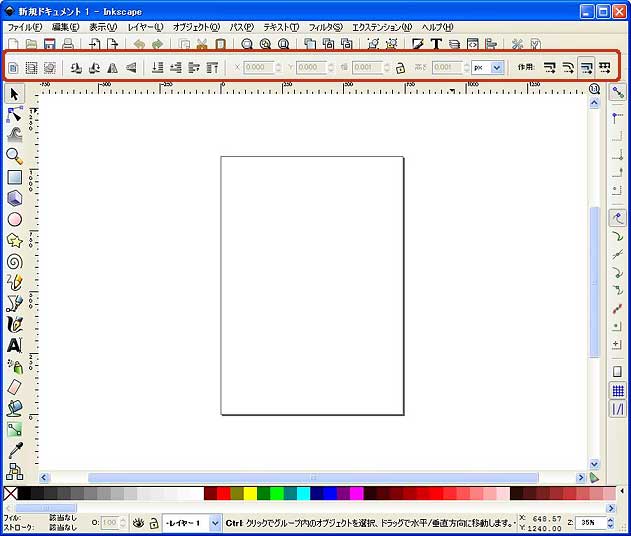Click the X coordinate spinner arrows
The height and width of the screenshot is (536, 631).
click(x=278, y=67)
